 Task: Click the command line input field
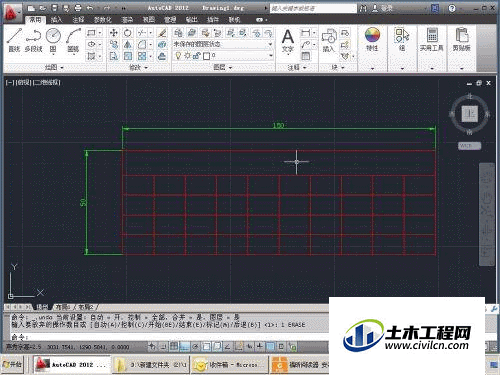click(x=167, y=337)
